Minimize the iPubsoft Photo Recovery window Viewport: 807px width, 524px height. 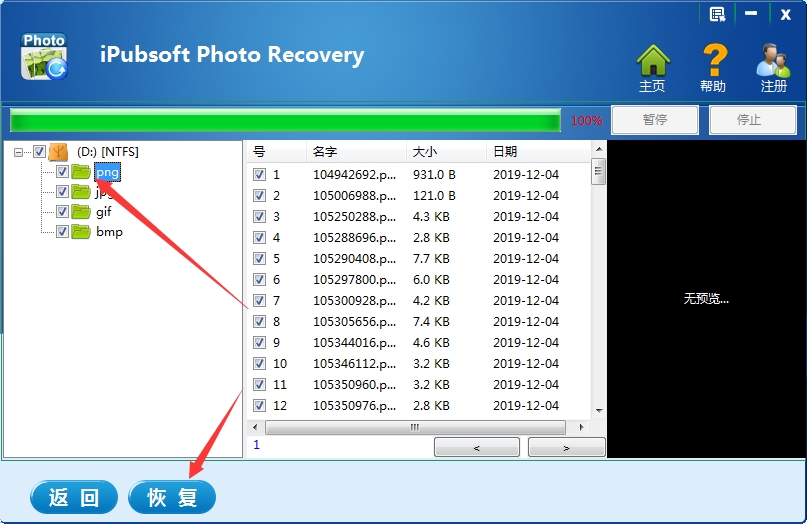(x=751, y=13)
